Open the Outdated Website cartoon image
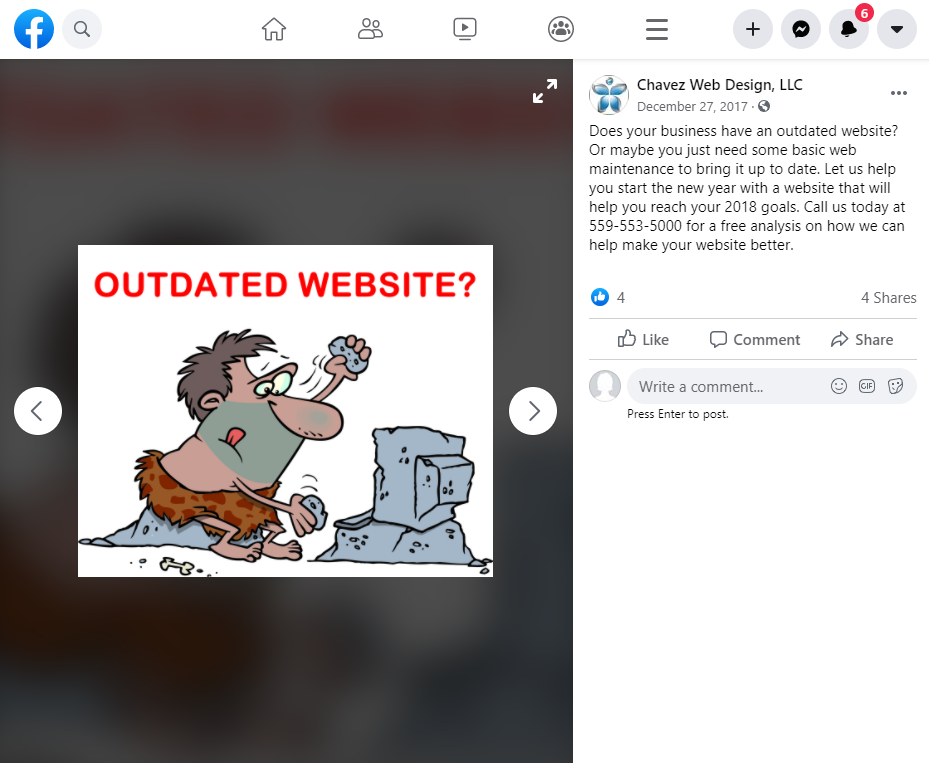The width and height of the screenshot is (929, 763). pos(286,411)
